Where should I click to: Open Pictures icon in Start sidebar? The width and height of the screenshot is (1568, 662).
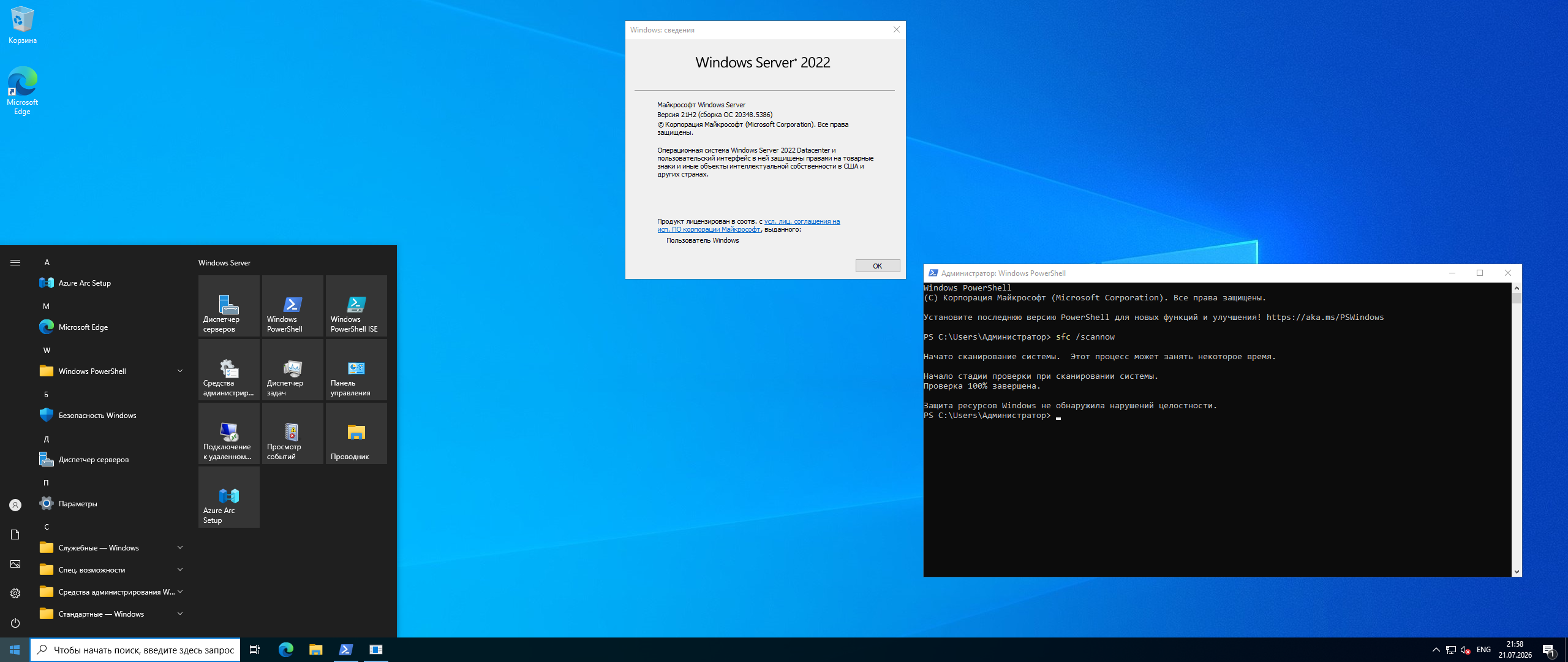pyautogui.click(x=15, y=564)
